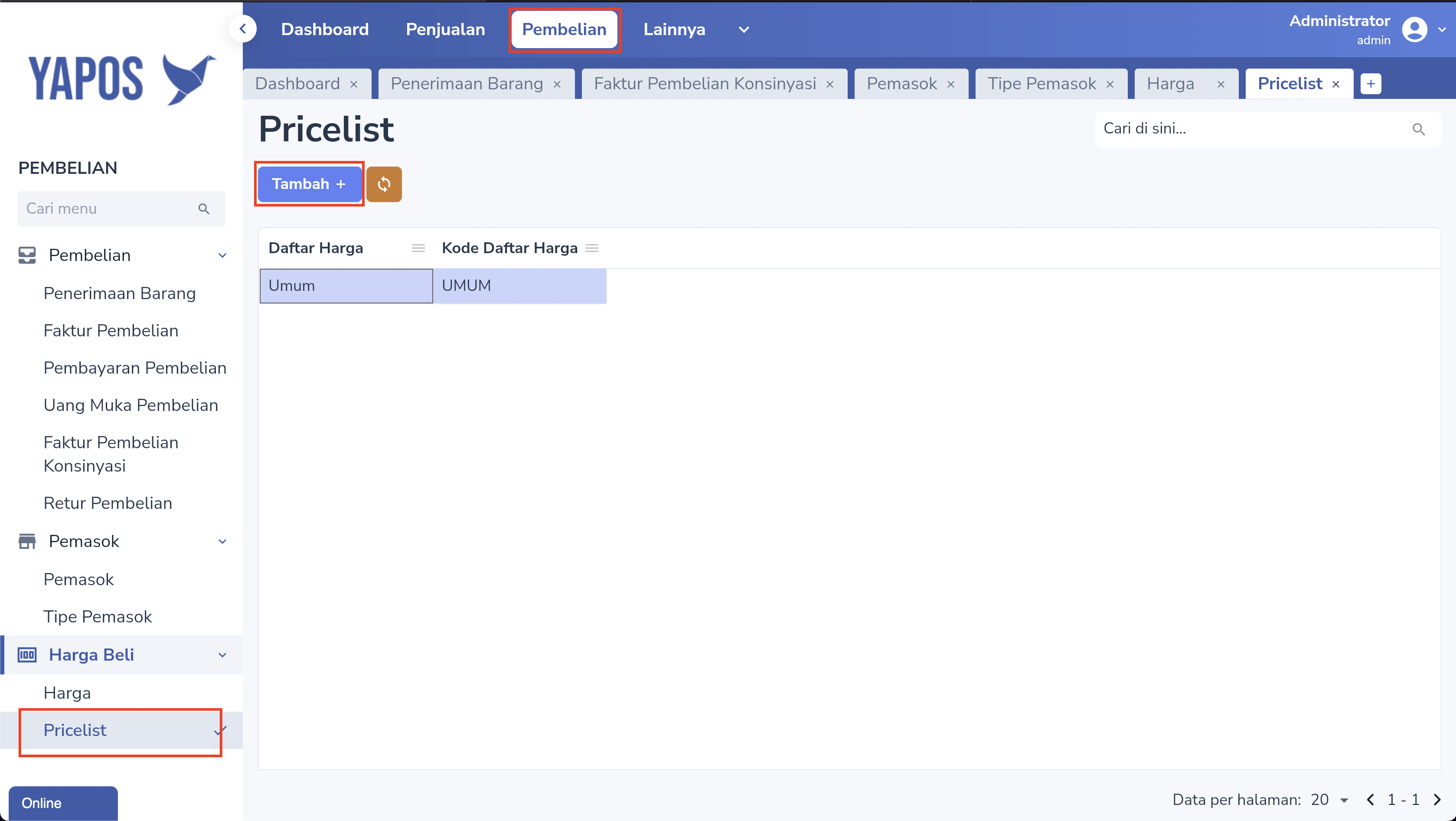The height and width of the screenshot is (821, 1456).
Task: Collapse the Pembelian sidebar group
Action: [x=223, y=255]
